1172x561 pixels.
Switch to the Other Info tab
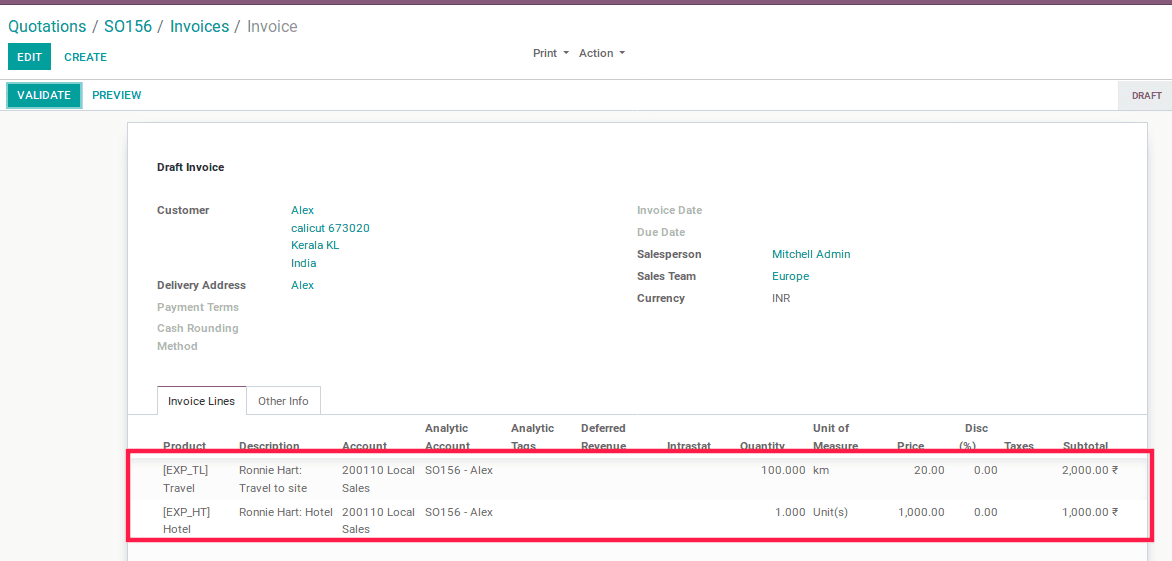[283, 400]
